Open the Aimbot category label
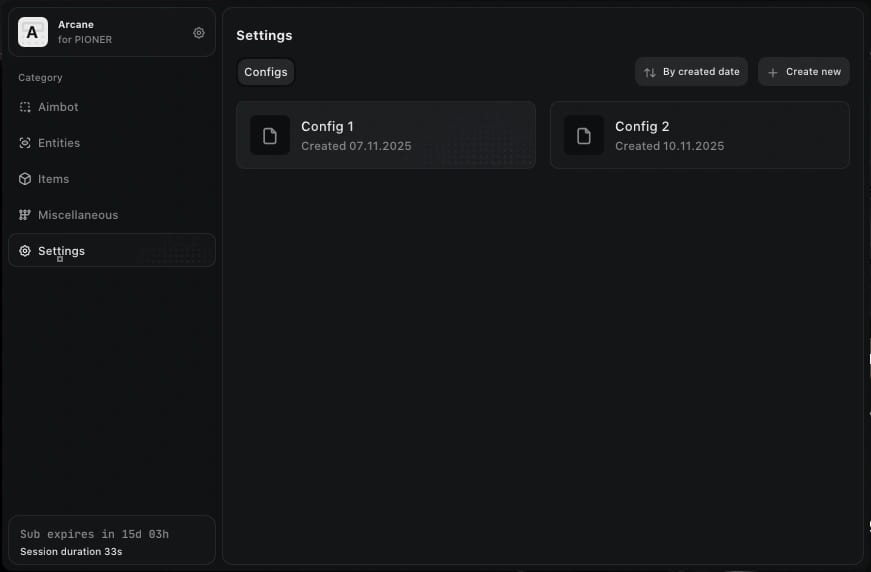The image size is (871, 572). pyautogui.click(x=58, y=107)
